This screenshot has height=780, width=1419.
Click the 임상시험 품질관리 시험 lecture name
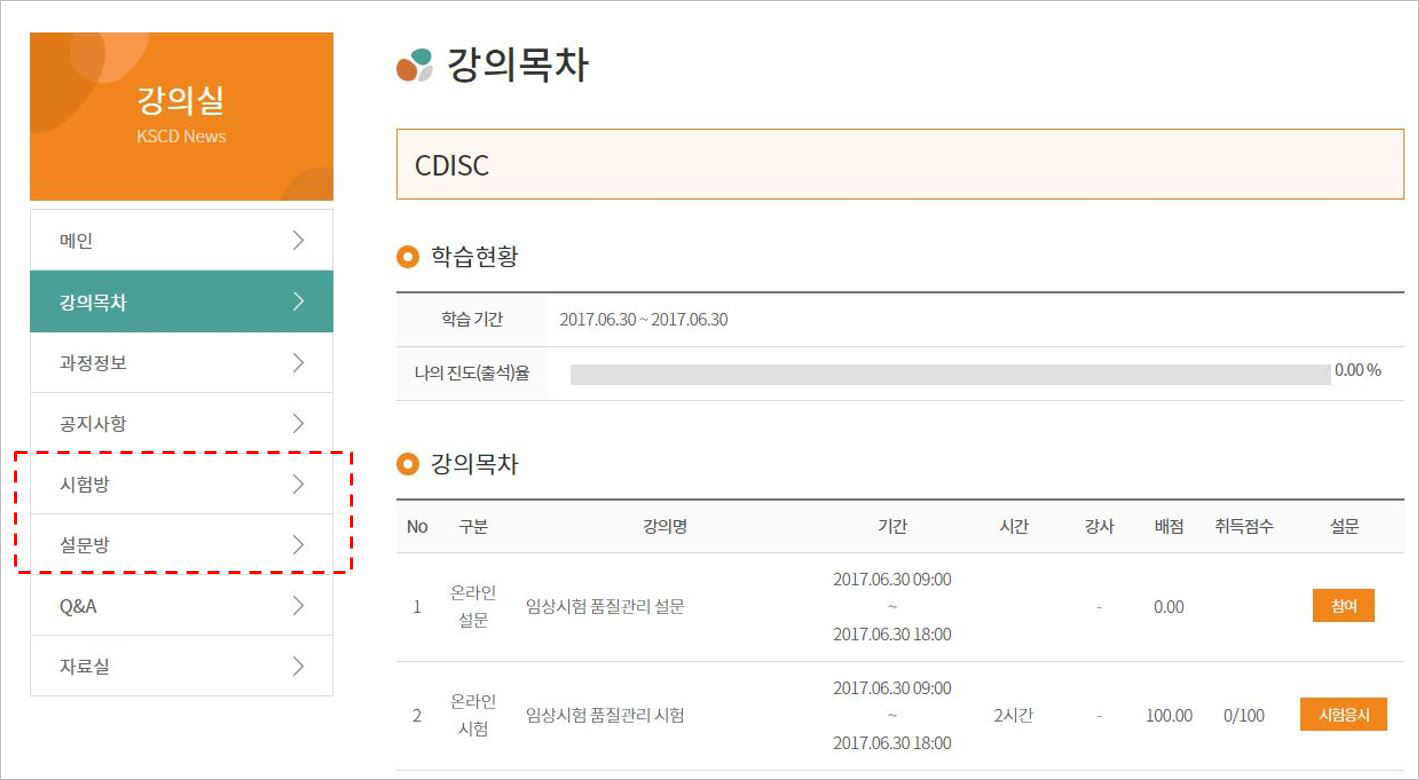pos(605,715)
